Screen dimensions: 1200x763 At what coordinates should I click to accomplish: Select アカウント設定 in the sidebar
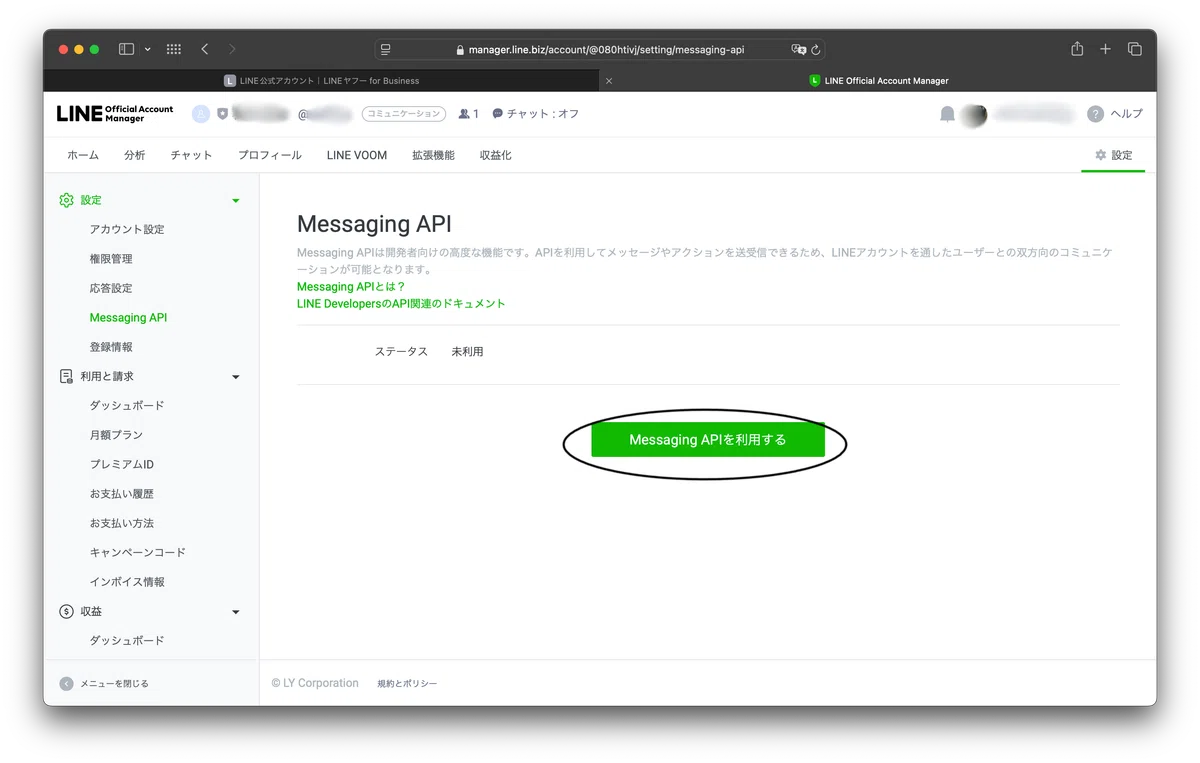(x=127, y=229)
